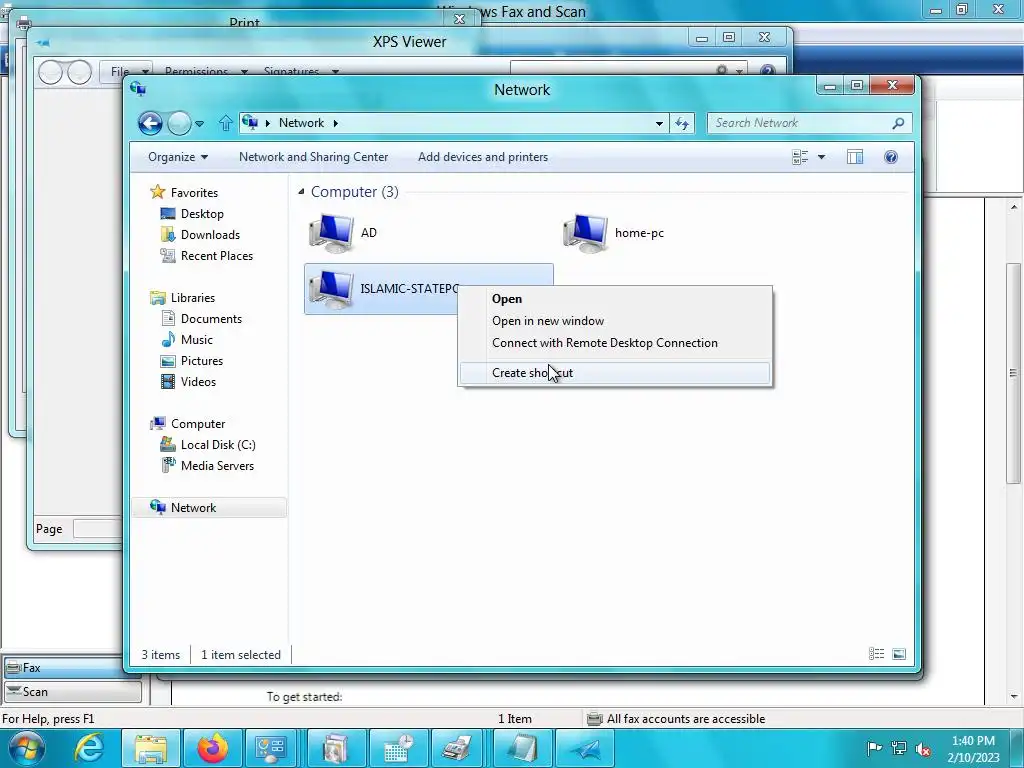Viewport: 1024px width, 768px height.
Task: Switch to large icons view in status bar
Action: [x=899, y=654]
